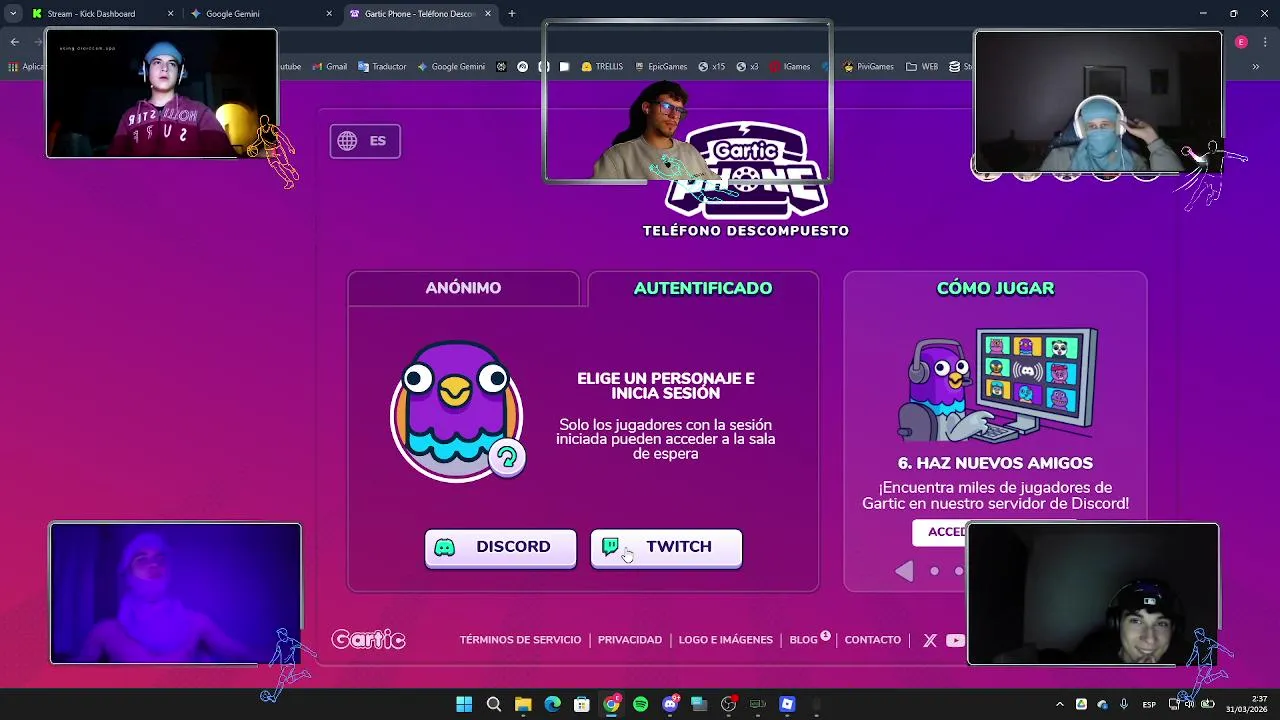Image resolution: width=1280 pixels, height=720 pixels.
Task: Open the BLOG footer link
Action: click(804, 640)
